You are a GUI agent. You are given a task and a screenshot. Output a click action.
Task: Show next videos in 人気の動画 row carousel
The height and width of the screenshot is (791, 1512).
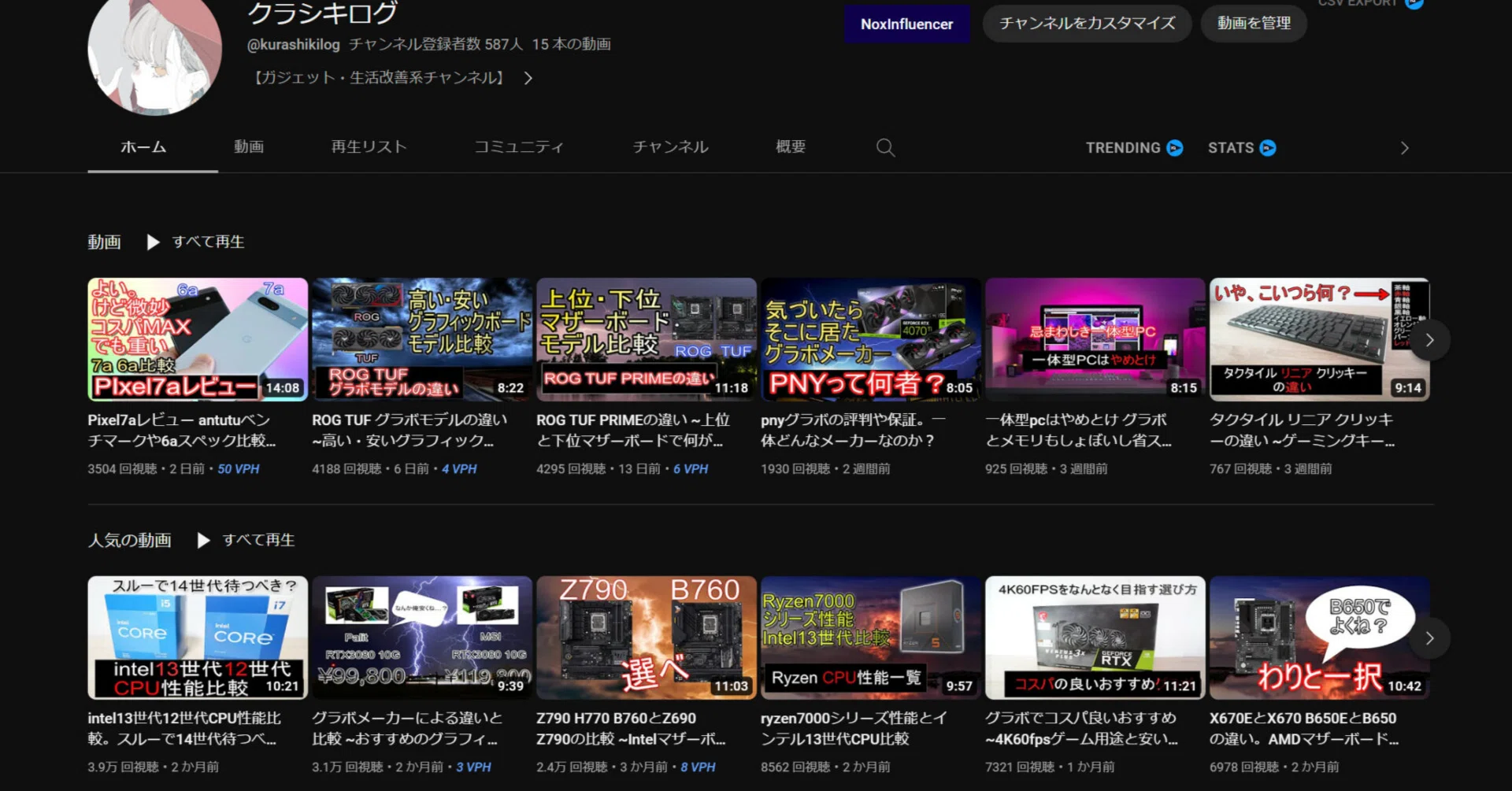click(x=1429, y=638)
